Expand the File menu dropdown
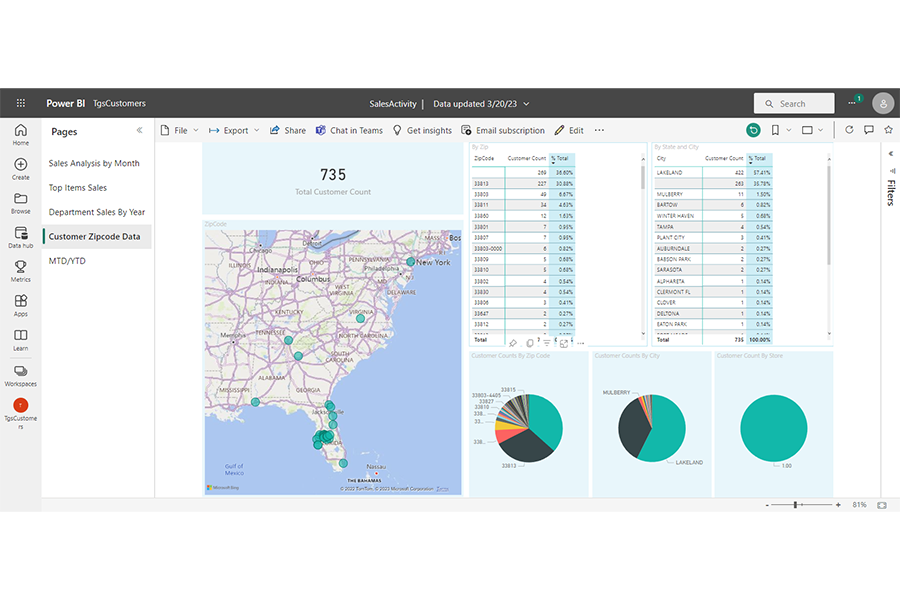Image resolution: width=900 pixels, height=600 pixels. pyautogui.click(x=180, y=130)
